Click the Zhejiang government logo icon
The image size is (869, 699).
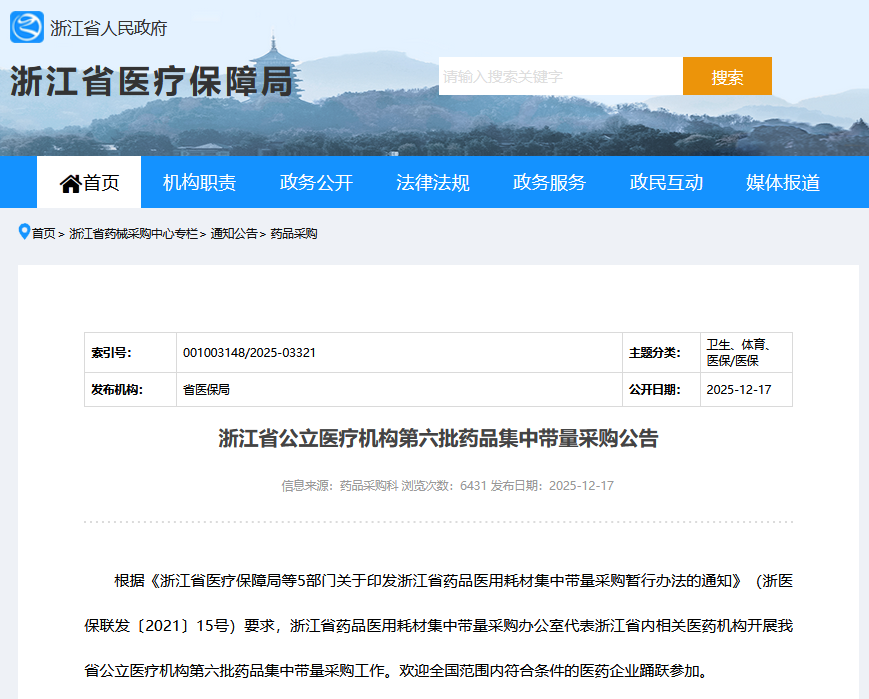27,27
